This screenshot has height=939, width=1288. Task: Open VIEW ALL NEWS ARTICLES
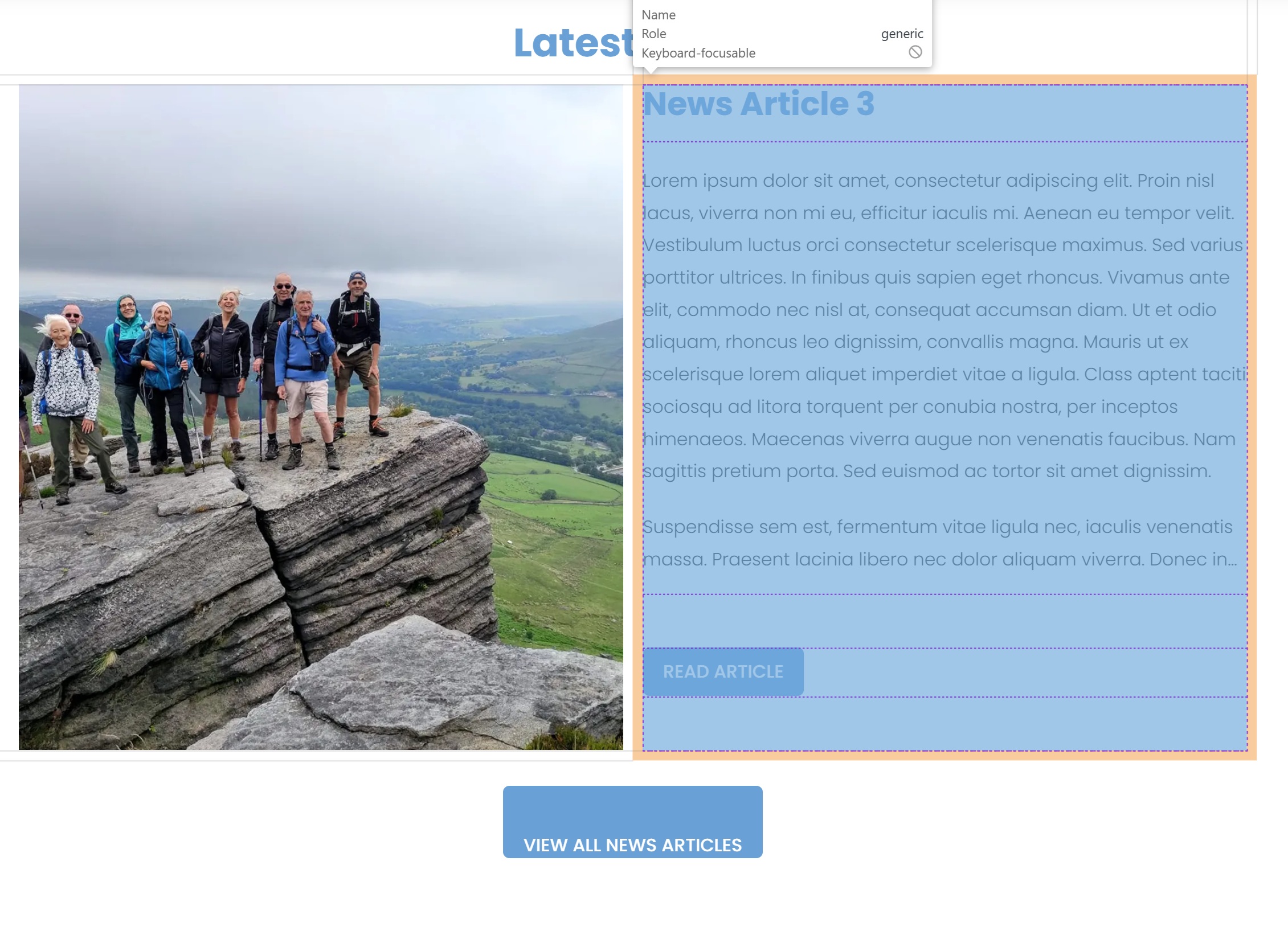coord(632,822)
